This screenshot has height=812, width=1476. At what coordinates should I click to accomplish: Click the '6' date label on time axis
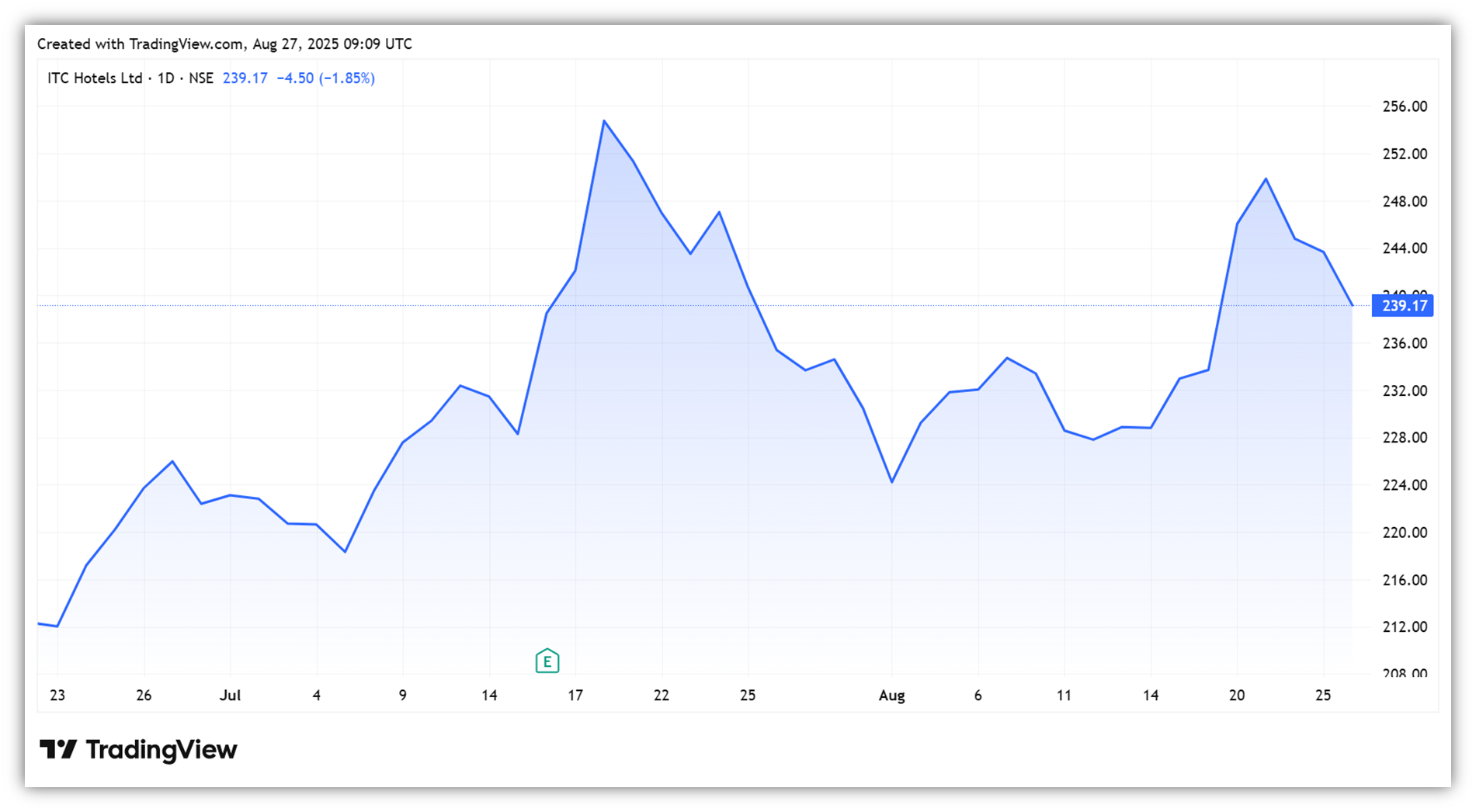978,696
